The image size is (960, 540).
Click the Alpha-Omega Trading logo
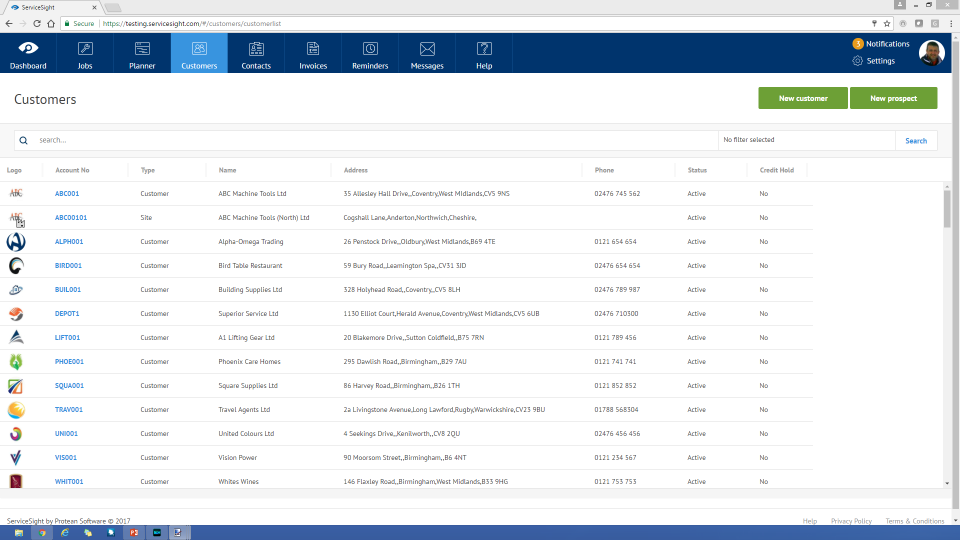tap(16, 242)
